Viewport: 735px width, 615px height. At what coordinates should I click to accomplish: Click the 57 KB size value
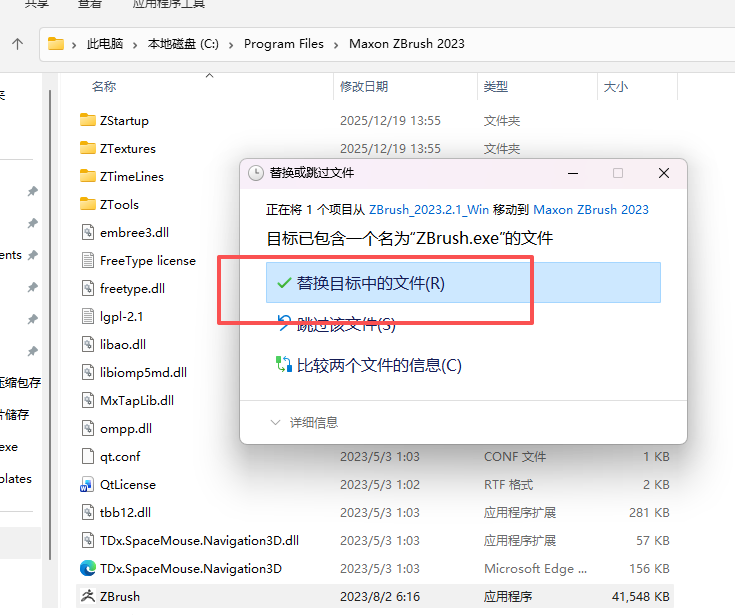[652, 540]
